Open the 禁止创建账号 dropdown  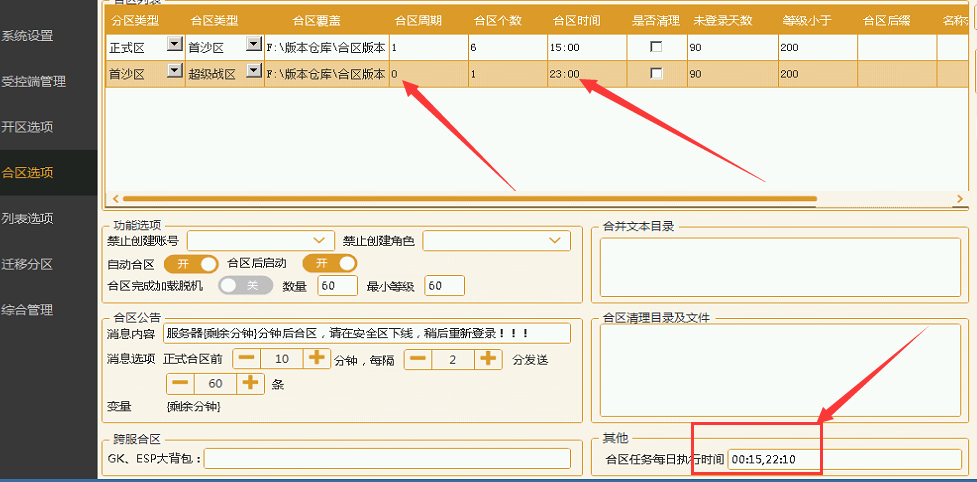[x=260, y=240]
